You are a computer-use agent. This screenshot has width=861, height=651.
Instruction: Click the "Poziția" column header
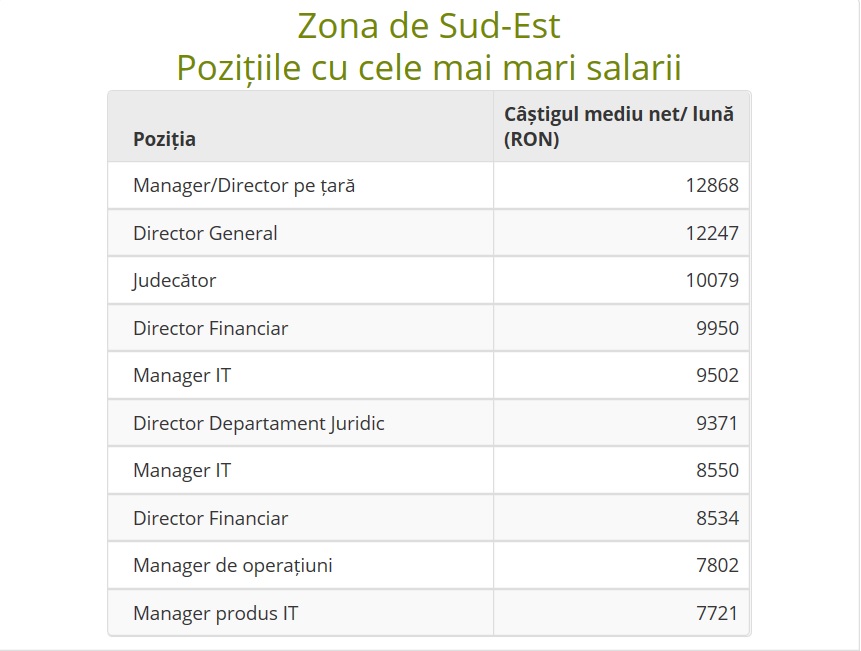164,139
